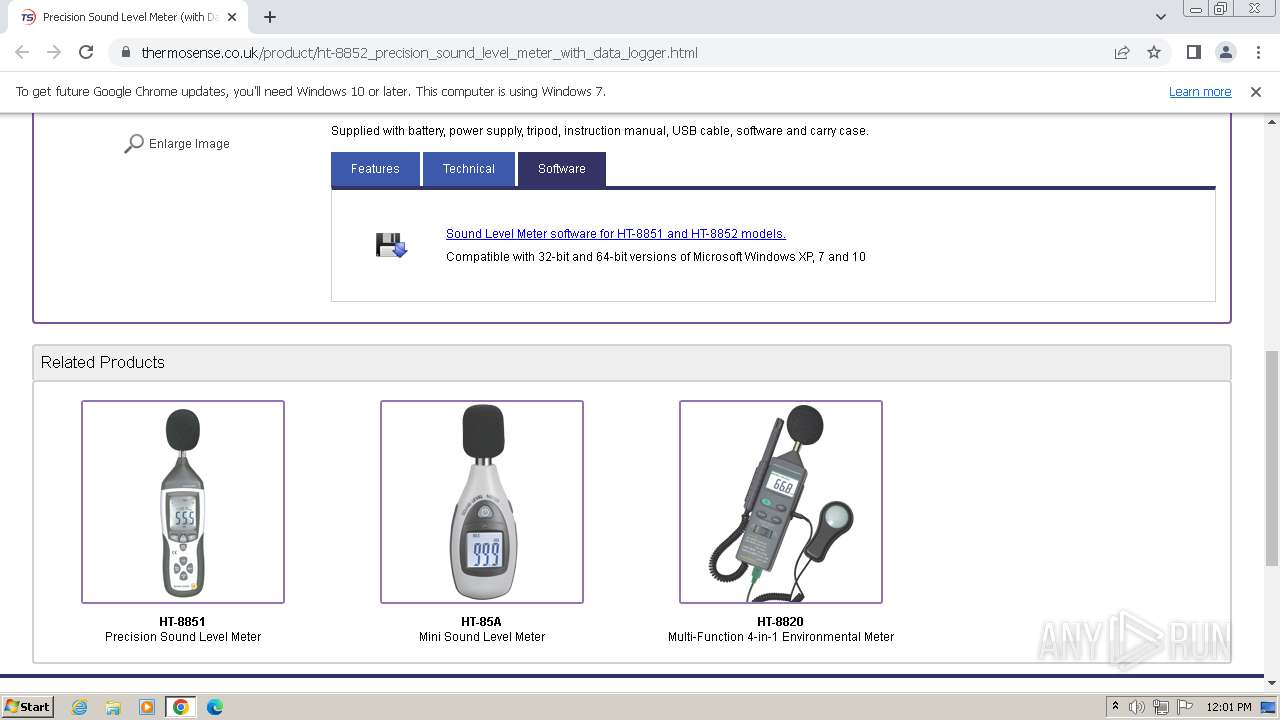Click Show Desktop button at taskbar end
The height and width of the screenshot is (720, 1280).
pos(1269,707)
